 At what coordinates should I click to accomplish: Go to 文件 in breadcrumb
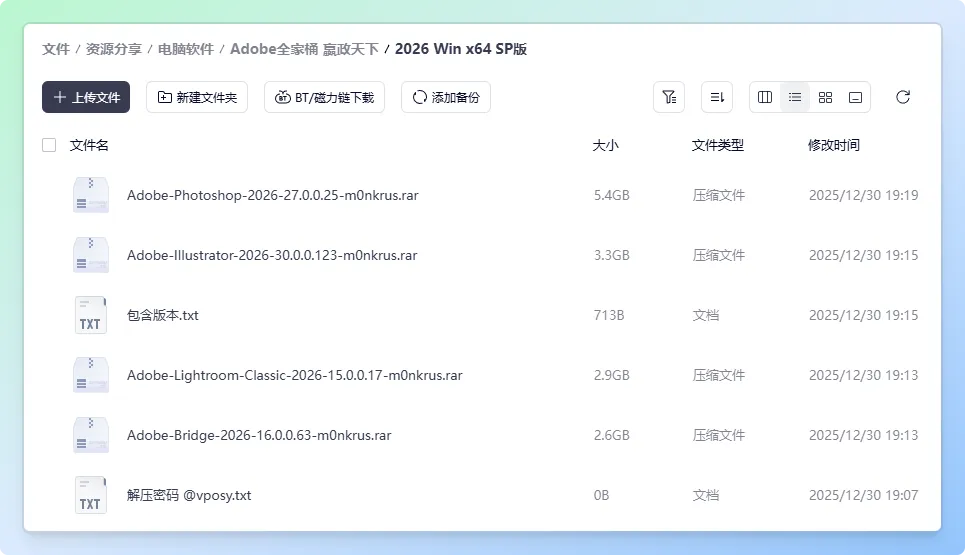click(x=56, y=49)
